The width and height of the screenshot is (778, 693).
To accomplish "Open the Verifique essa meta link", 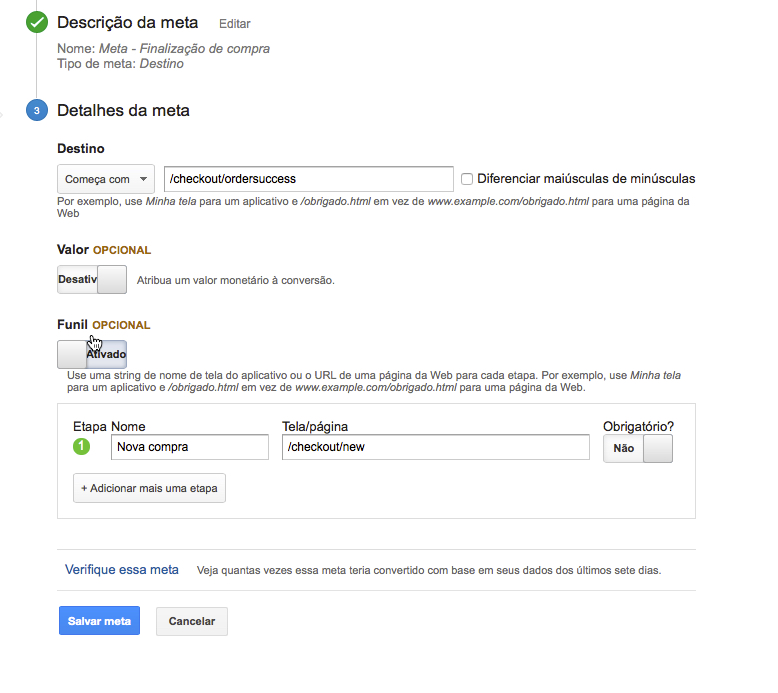I will [x=122, y=569].
